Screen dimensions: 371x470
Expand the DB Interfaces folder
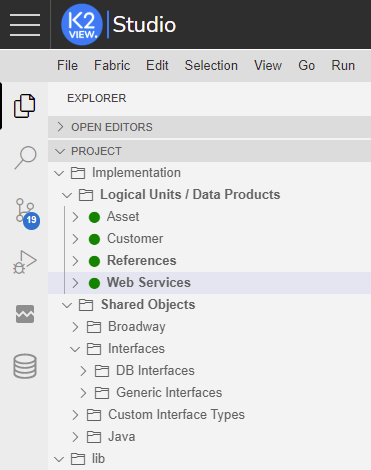83,371
